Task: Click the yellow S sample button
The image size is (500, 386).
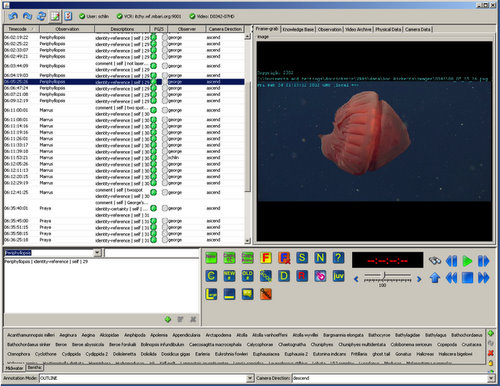Action: [x=302, y=258]
